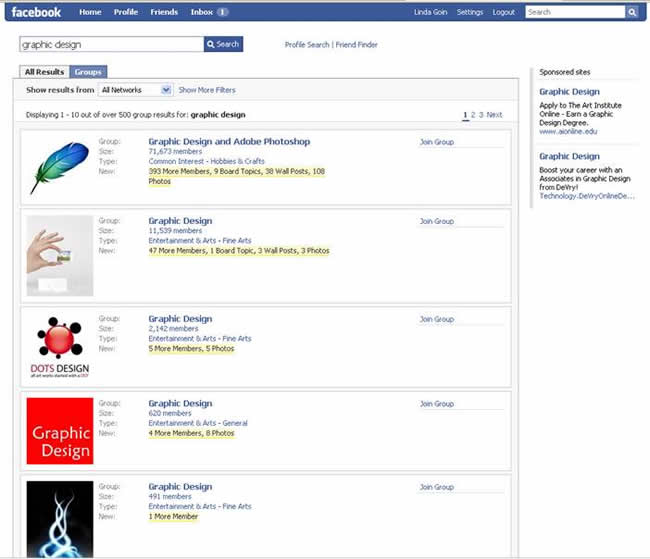Open the blue flame group thumbnail
Viewport: 650px width, 559px height.
point(60,519)
